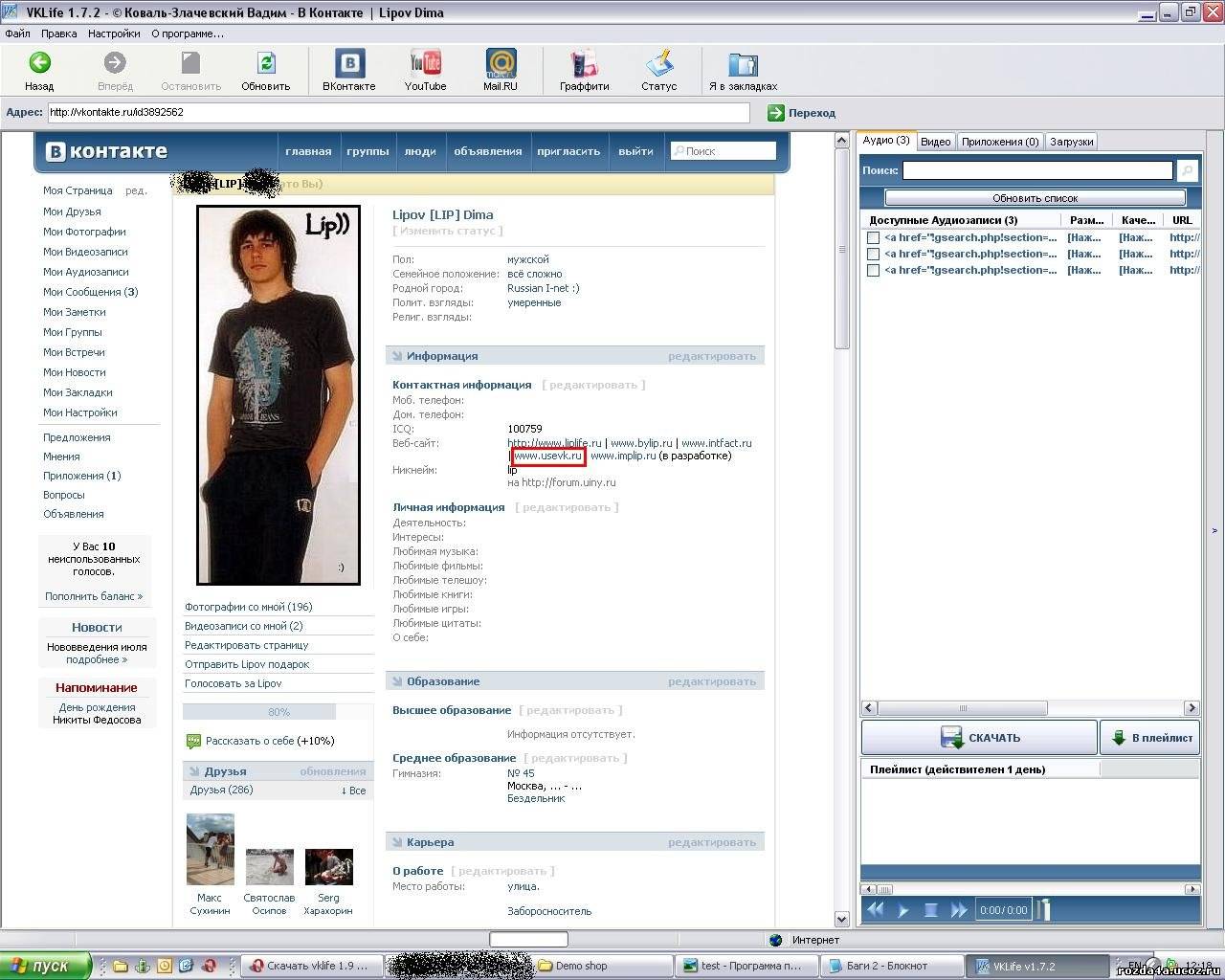
Task: Switch to the Загрузки tab
Action: tap(1071, 142)
